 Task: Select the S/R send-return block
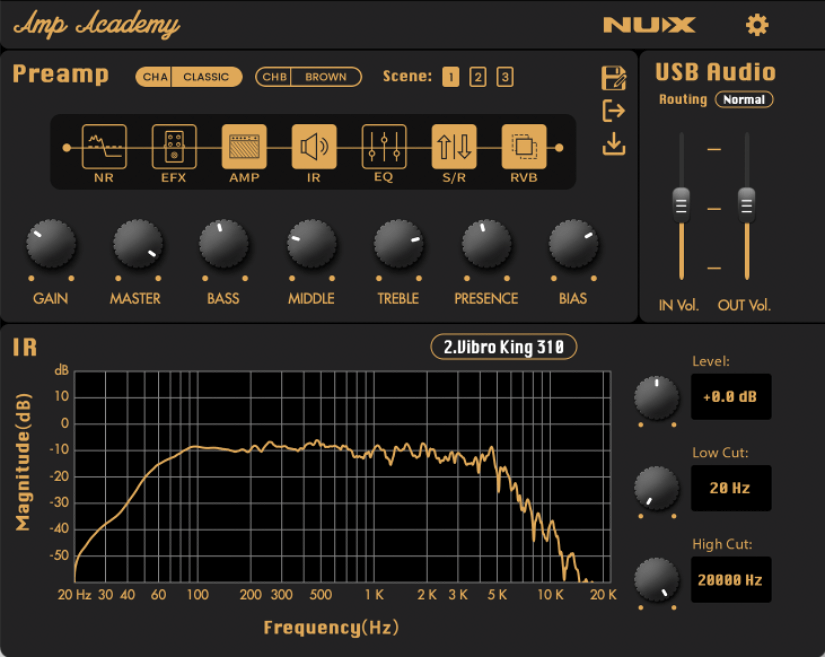click(454, 147)
